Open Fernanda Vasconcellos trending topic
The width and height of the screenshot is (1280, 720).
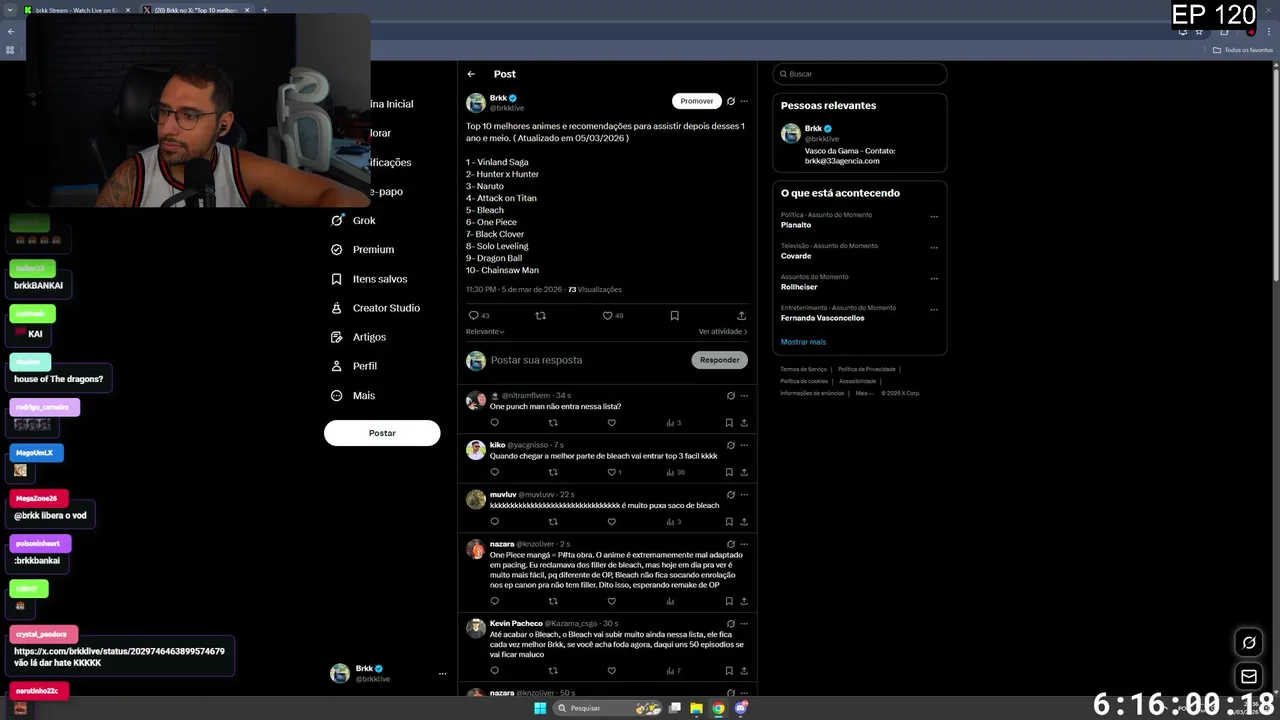822,318
